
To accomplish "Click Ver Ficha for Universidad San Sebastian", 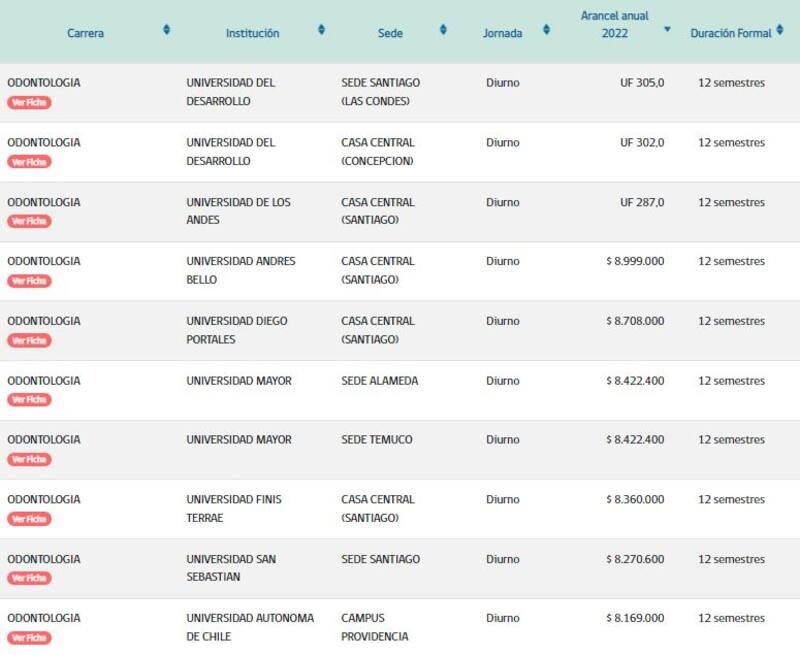I will click(29, 578).
